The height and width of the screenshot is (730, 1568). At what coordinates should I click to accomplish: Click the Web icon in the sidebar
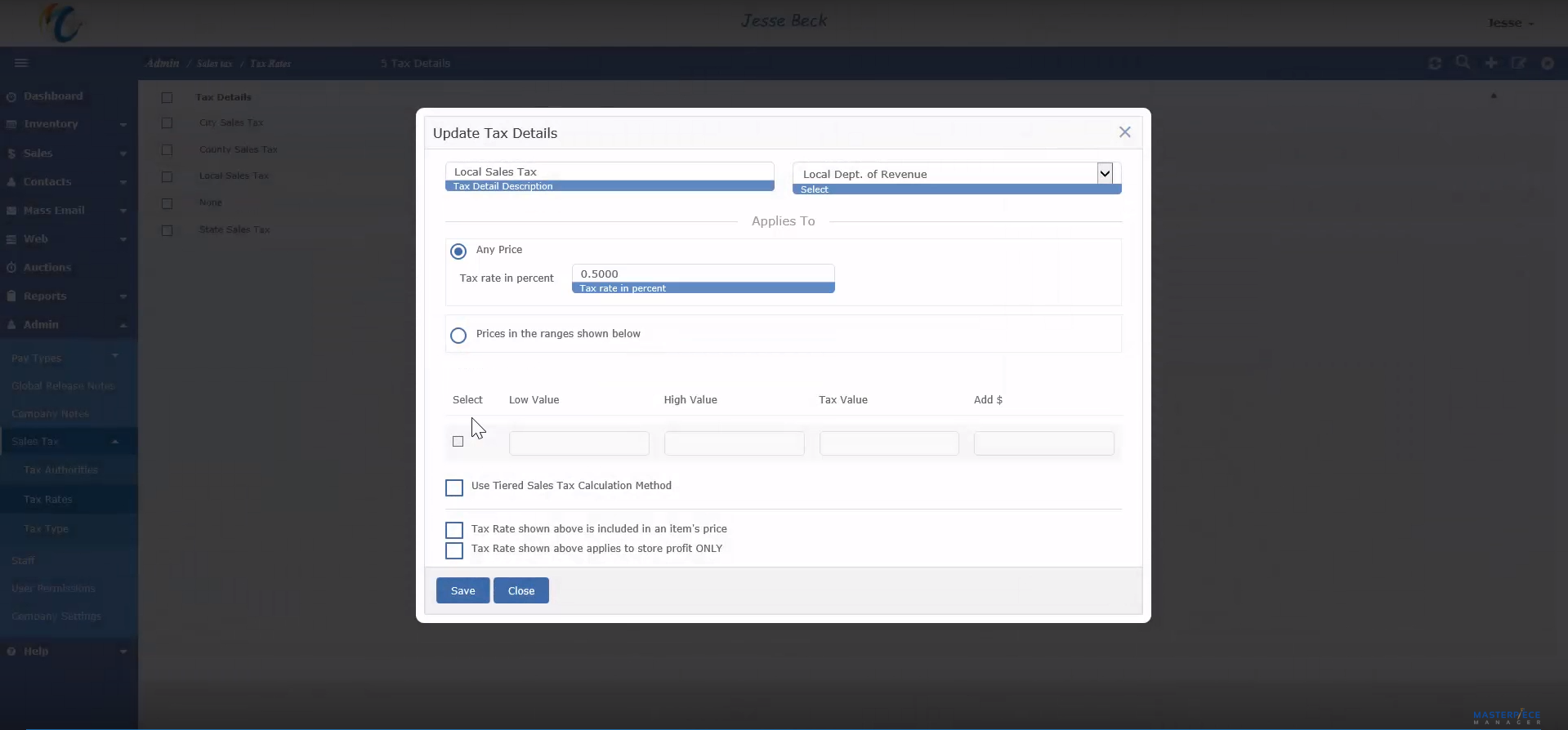(11, 239)
